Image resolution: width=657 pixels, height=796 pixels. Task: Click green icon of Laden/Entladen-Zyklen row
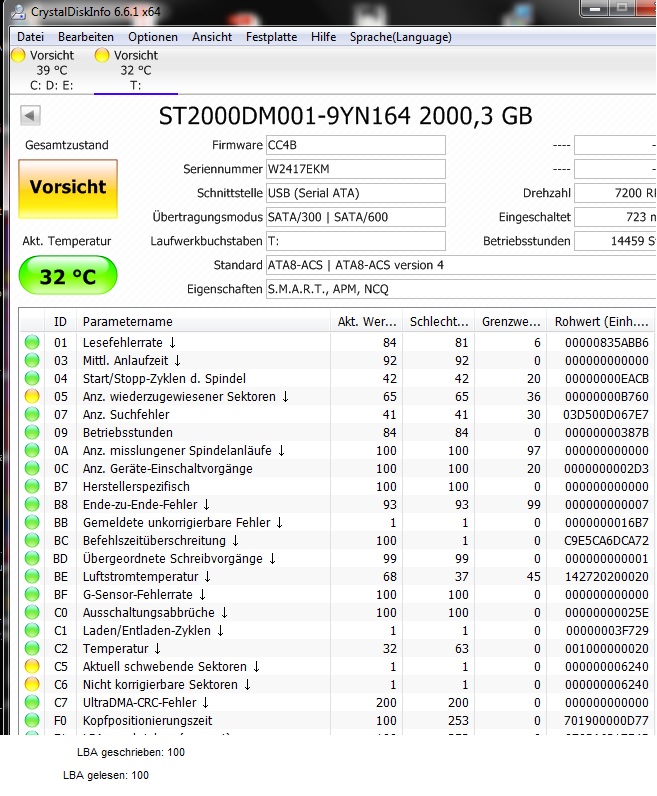(x=32, y=631)
